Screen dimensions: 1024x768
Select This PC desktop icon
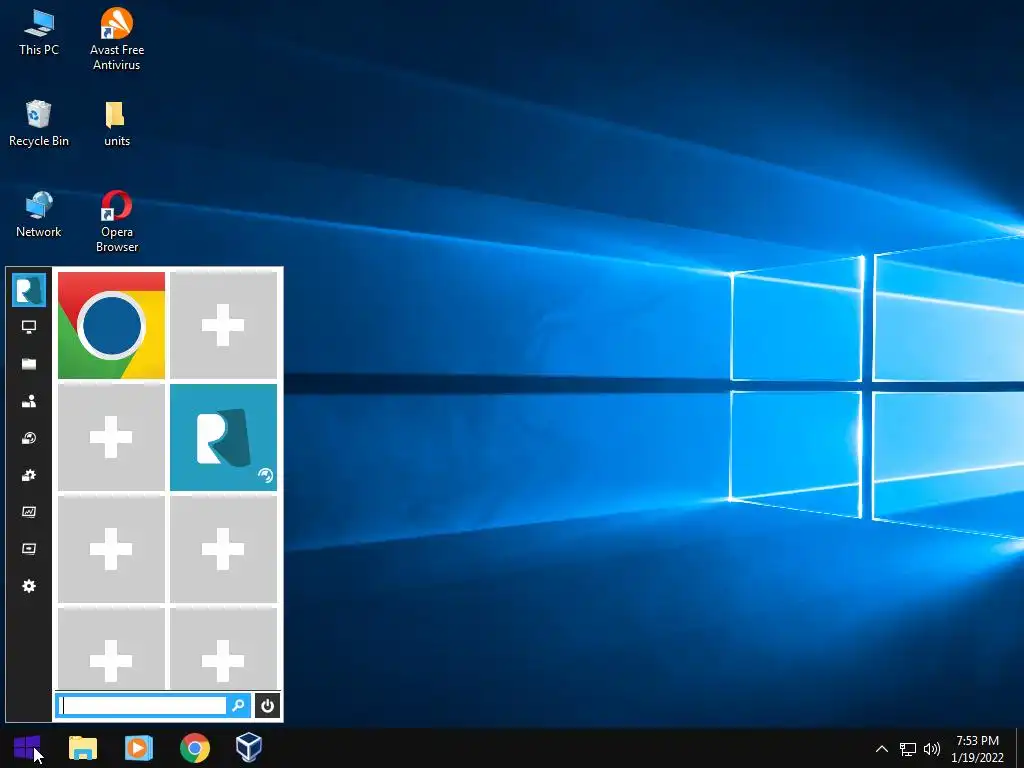[39, 31]
